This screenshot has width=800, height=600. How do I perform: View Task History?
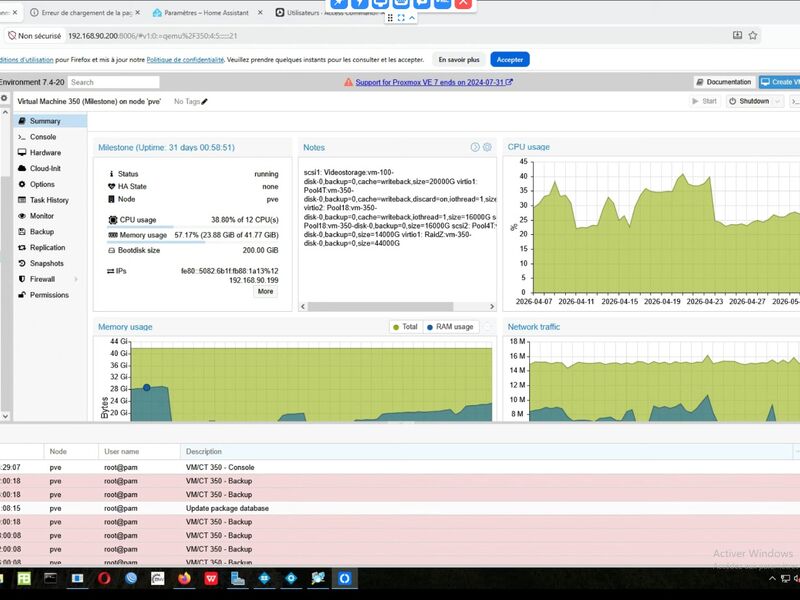[51, 200]
